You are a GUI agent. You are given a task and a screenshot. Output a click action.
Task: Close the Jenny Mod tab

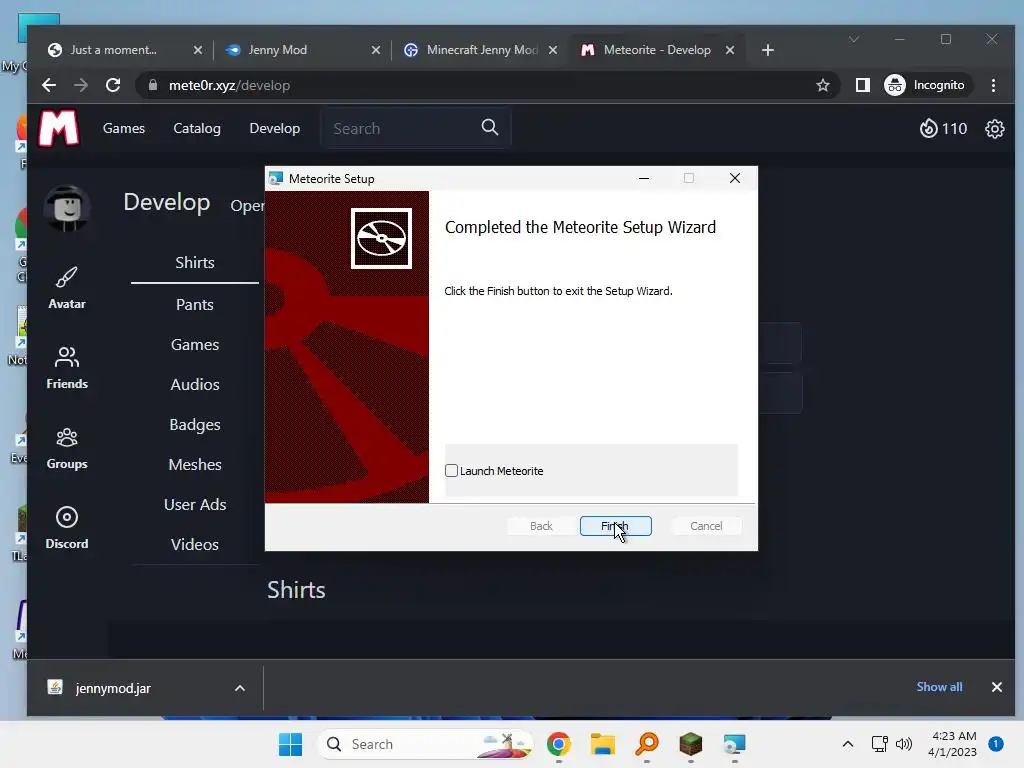[x=376, y=50]
